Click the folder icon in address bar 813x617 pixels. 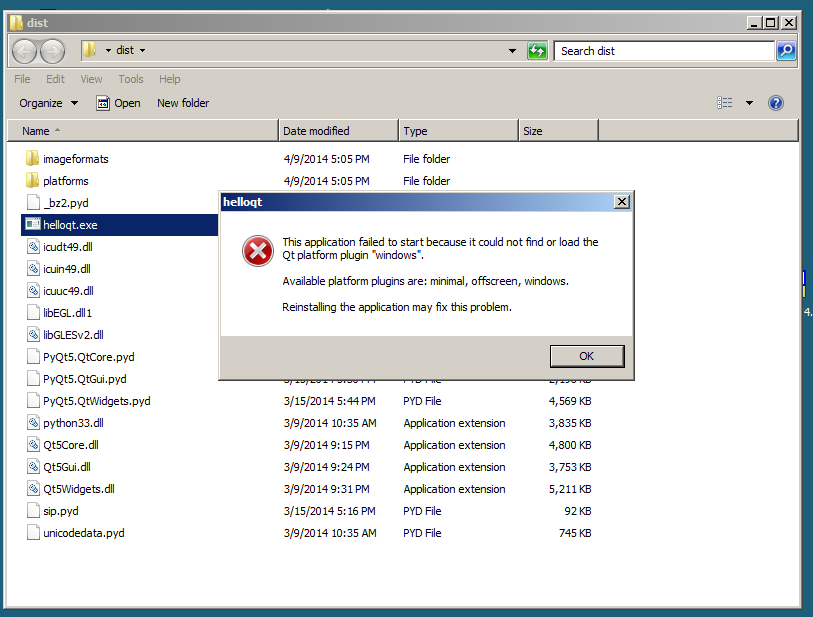point(90,50)
